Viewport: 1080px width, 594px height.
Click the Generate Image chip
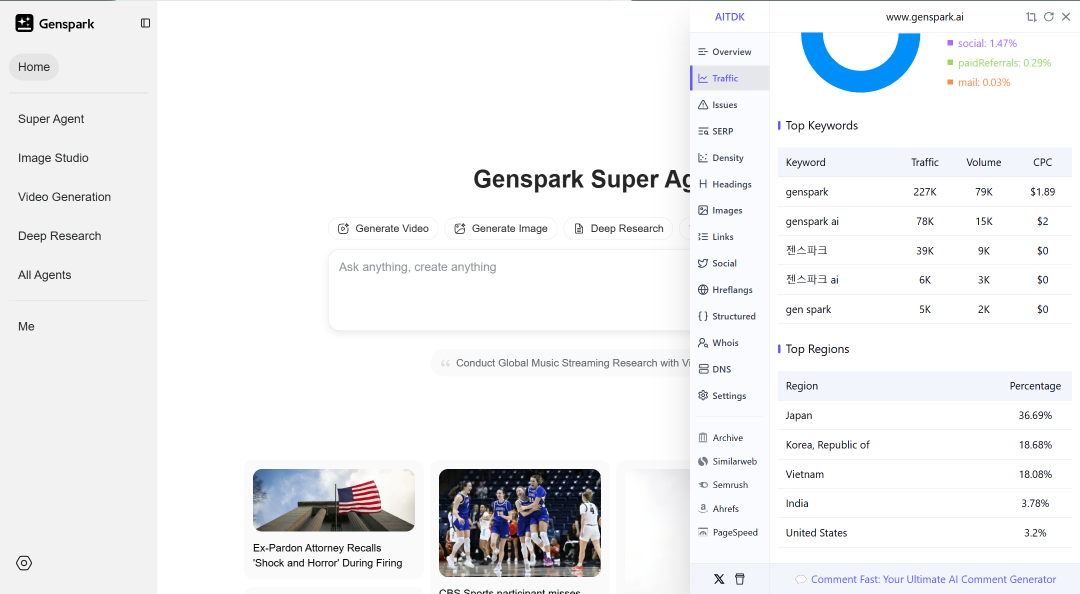(501, 228)
